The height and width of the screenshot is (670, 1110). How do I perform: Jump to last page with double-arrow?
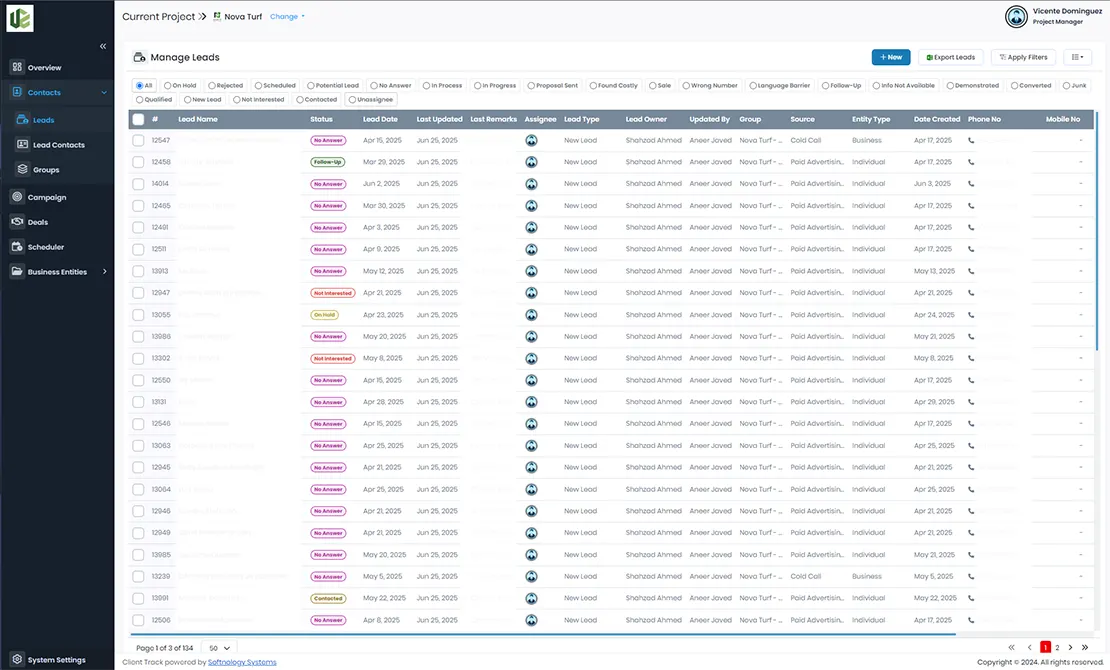pyautogui.click(x=1084, y=648)
